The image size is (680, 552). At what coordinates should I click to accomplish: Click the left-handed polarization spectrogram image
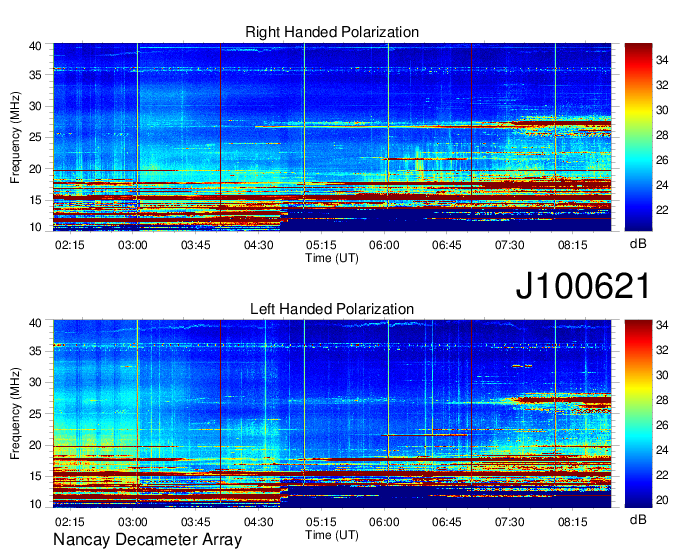pyautogui.click(x=332, y=413)
